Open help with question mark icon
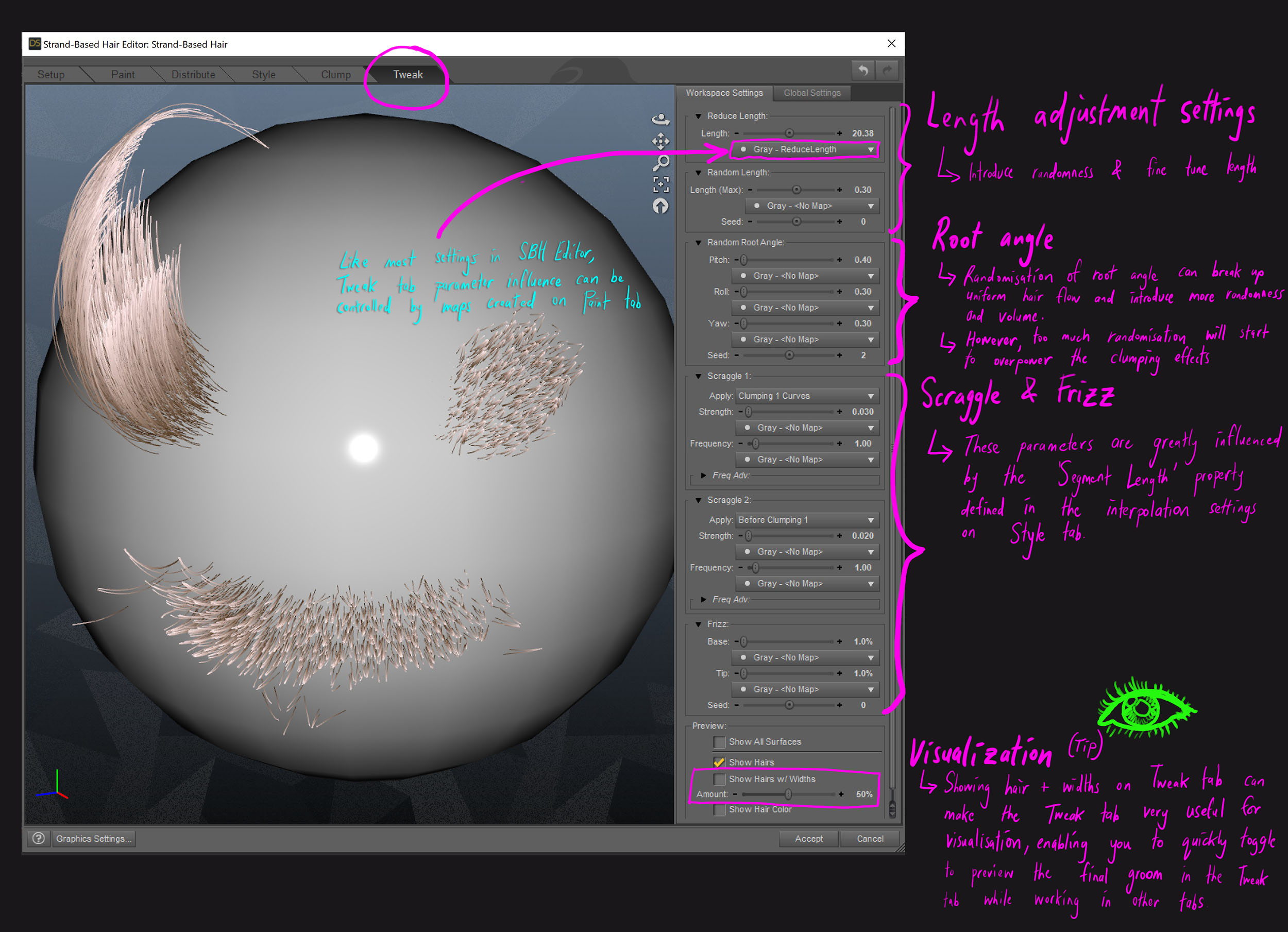 (x=39, y=838)
